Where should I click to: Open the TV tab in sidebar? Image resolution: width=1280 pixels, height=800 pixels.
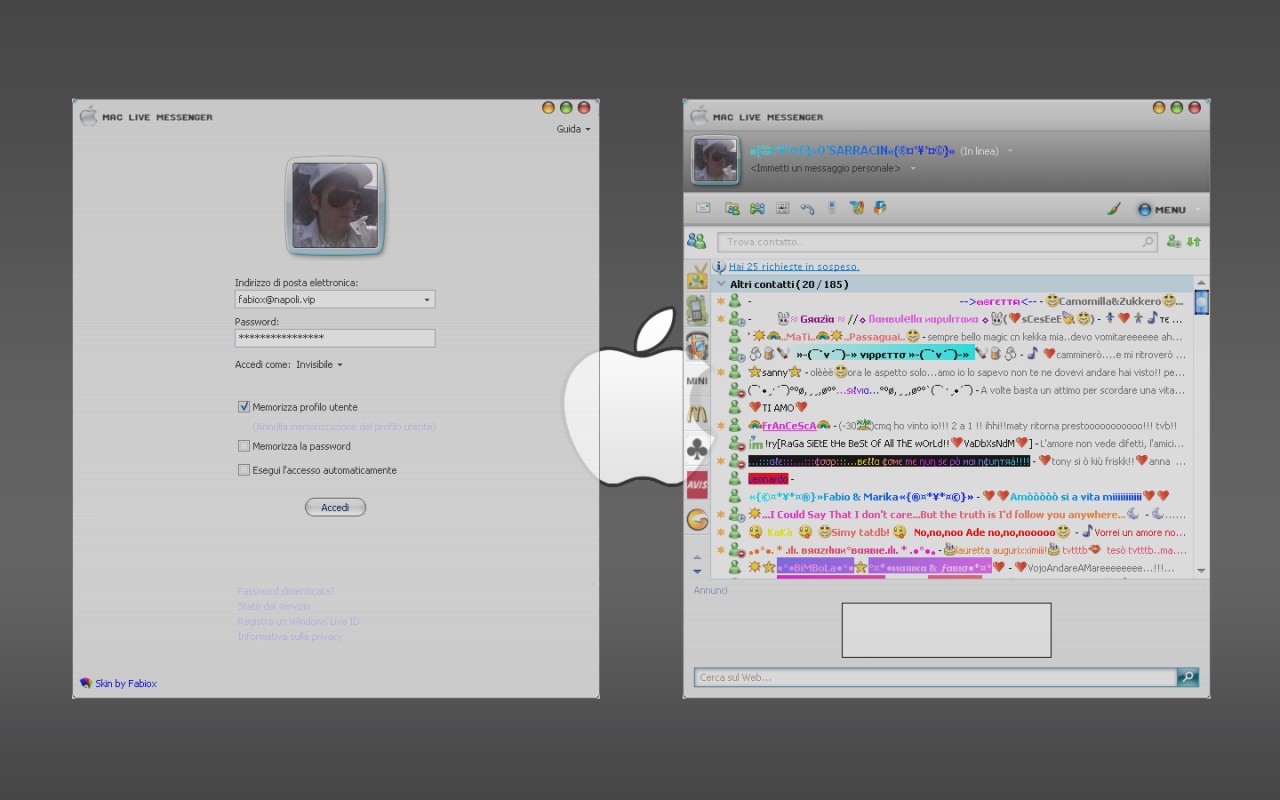tap(697, 276)
